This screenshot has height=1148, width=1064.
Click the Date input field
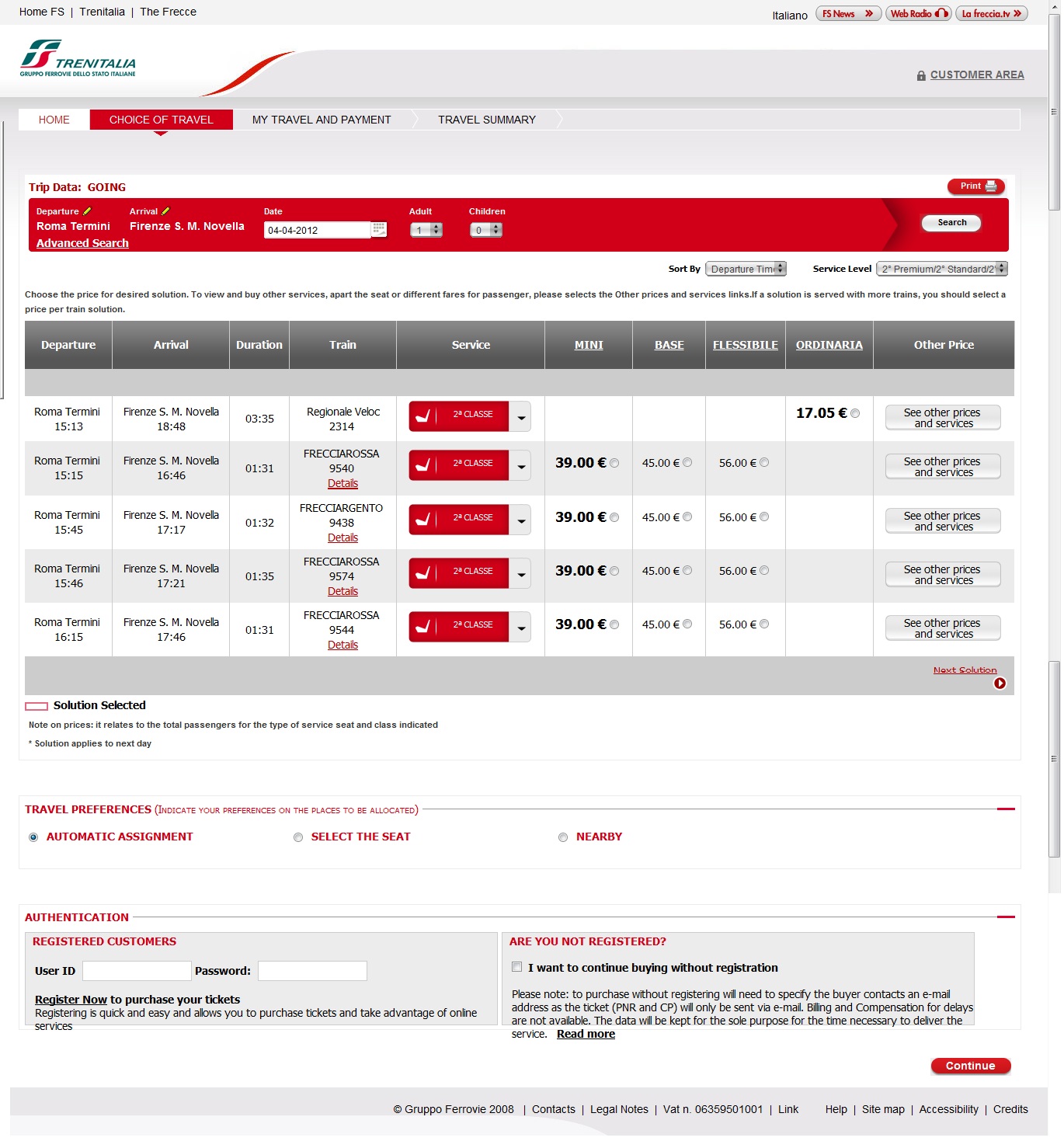(318, 230)
